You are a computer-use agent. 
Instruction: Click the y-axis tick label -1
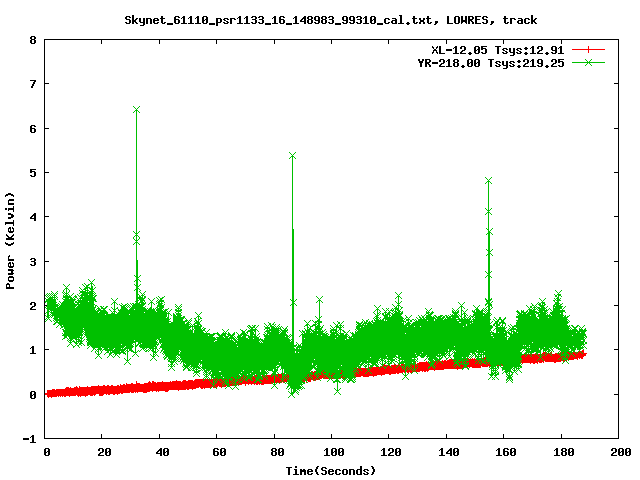click(30, 439)
